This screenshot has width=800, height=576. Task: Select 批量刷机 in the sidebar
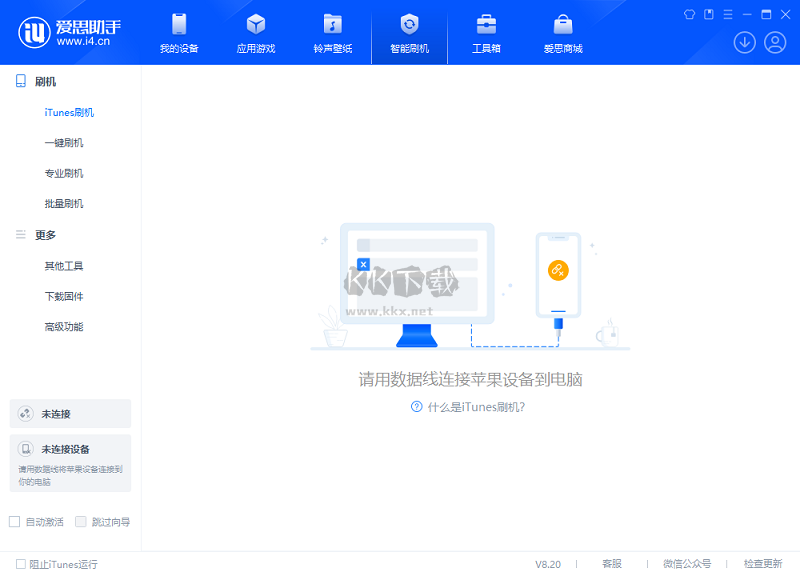[x=64, y=204]
